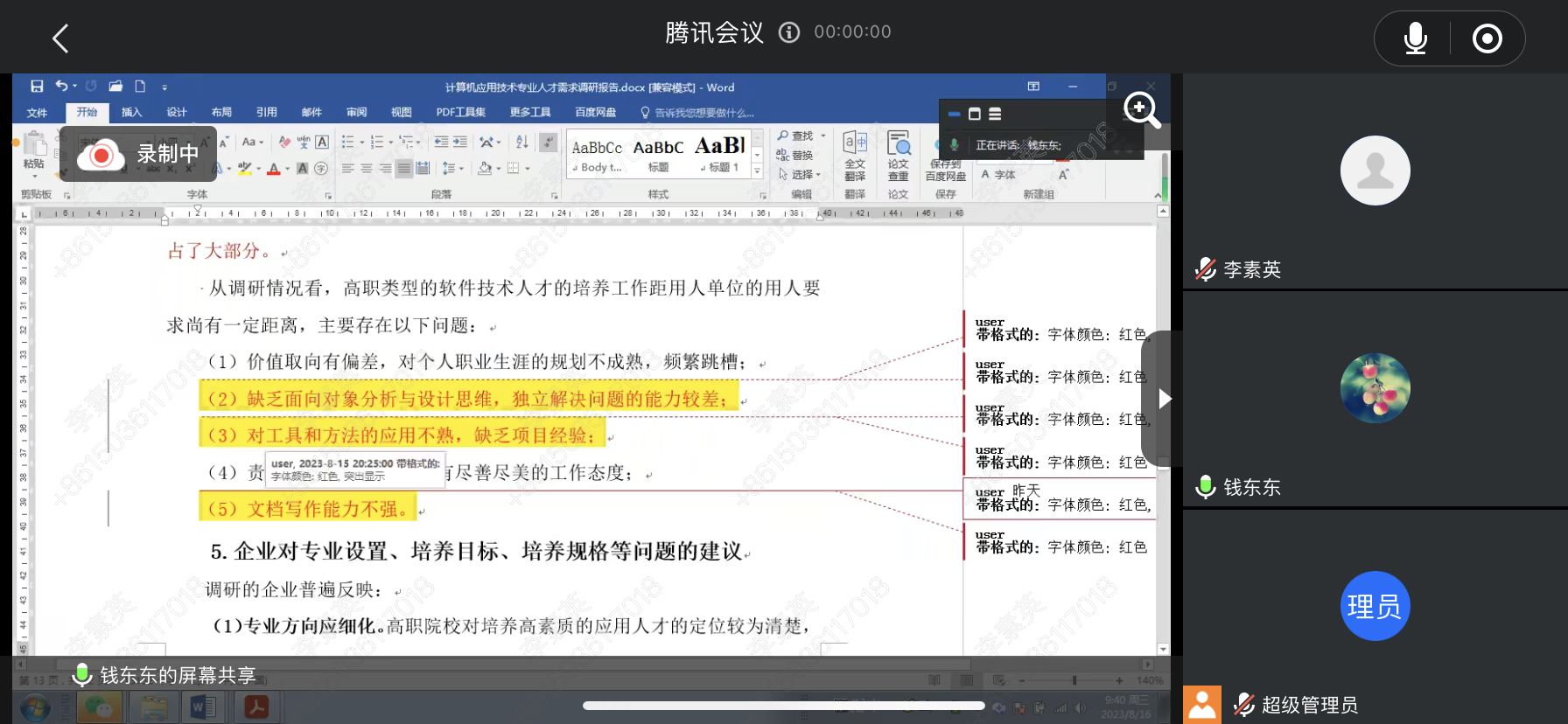The width and height of the screenshot is (1568, 724).
Task: Click the 全文翻译 translate icon
Action: [x=855, y=154]
